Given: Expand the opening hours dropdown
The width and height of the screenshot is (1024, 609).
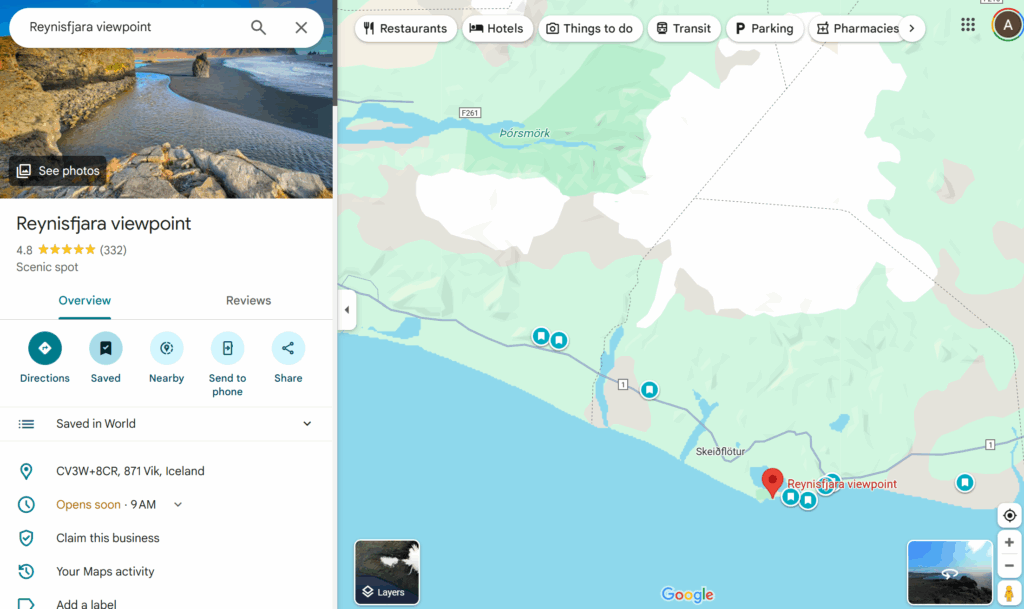Looking at the screenshot, I should (178, 505).
